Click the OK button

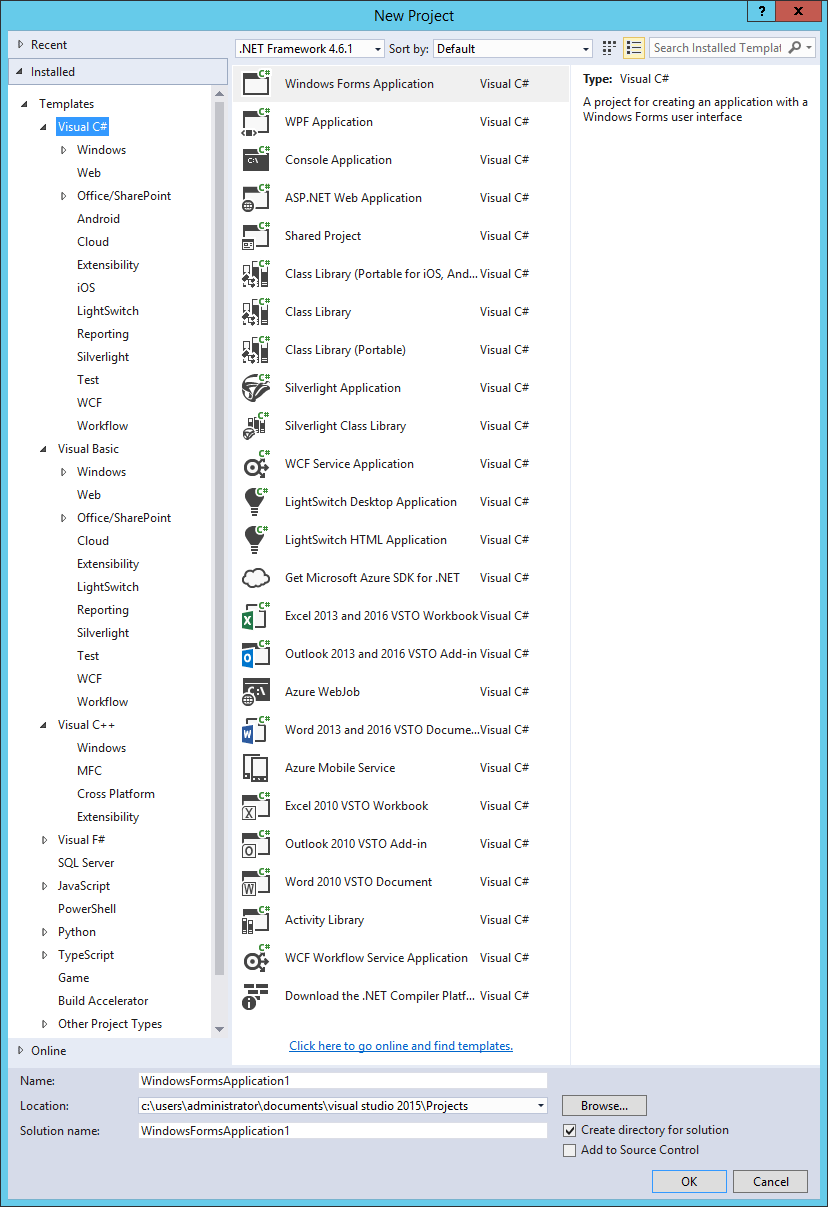click(689, 1181)
